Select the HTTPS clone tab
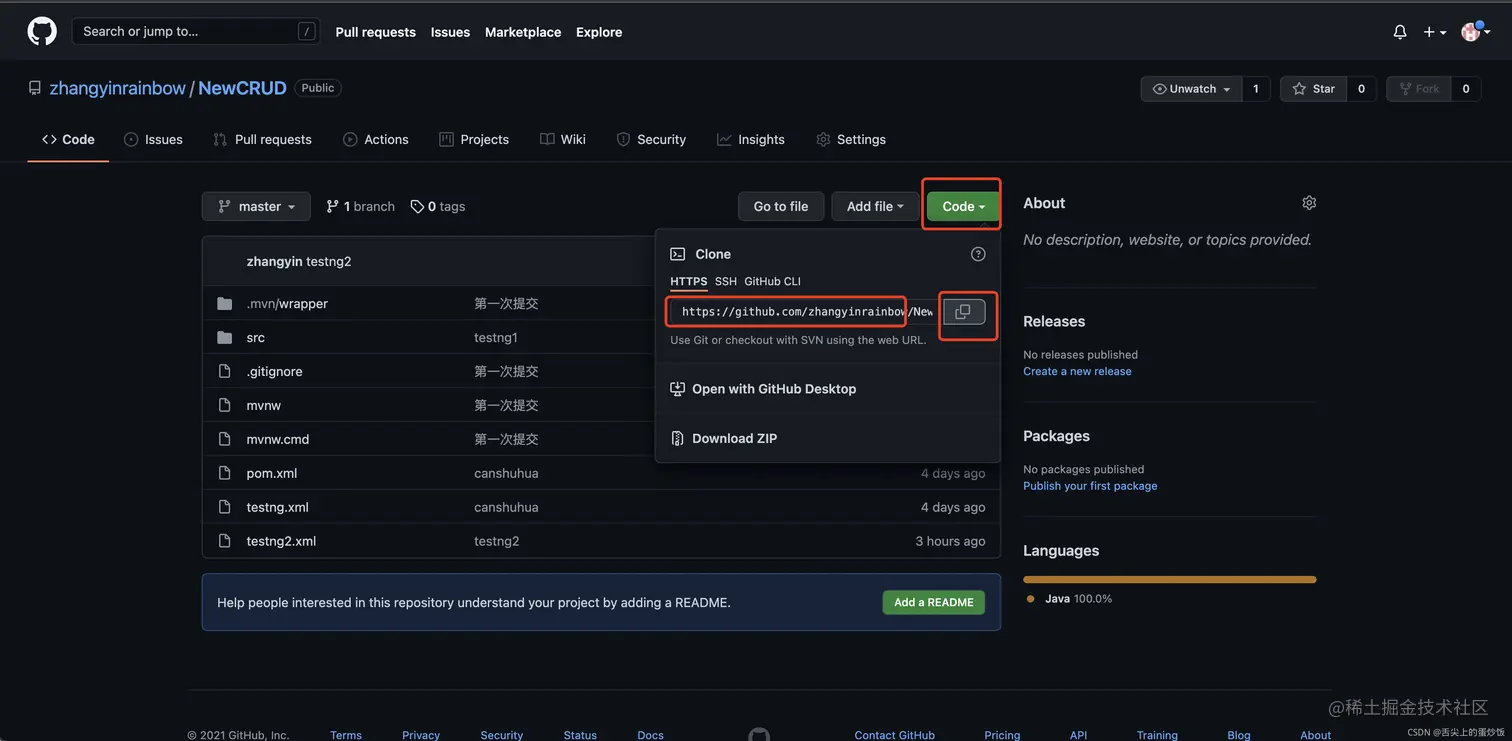 click(x=688, y=281)
